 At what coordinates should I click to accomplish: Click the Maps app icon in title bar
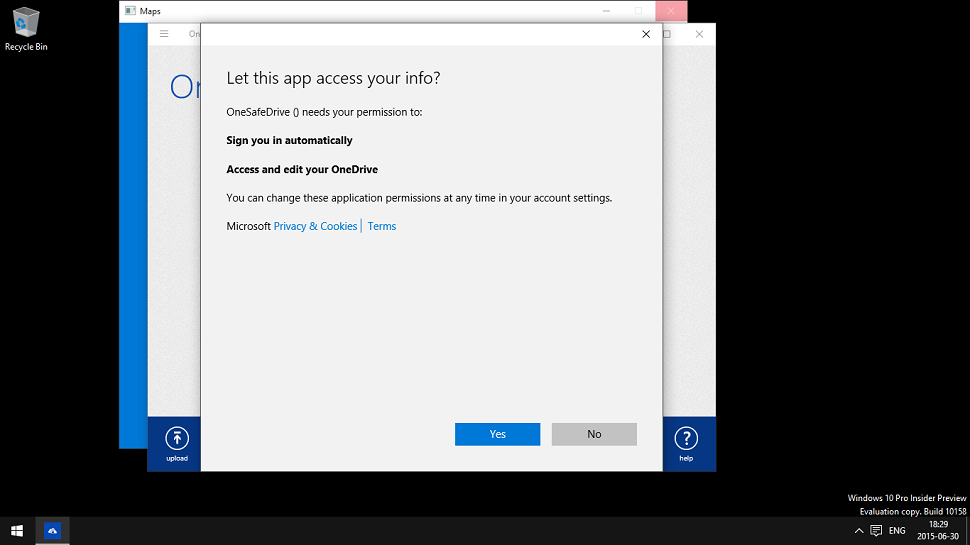(x=130, y=11)
